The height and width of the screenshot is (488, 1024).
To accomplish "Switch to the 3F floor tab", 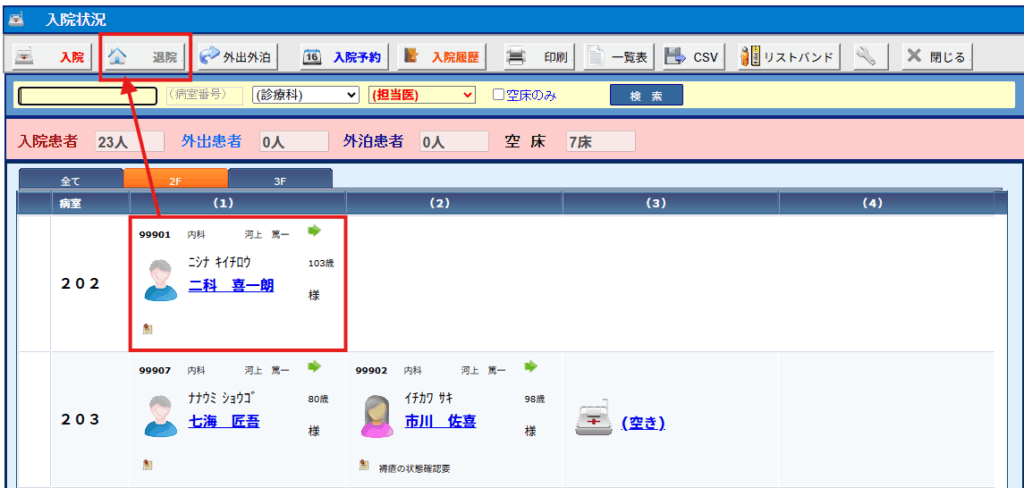I will click(x=280, y=181).
